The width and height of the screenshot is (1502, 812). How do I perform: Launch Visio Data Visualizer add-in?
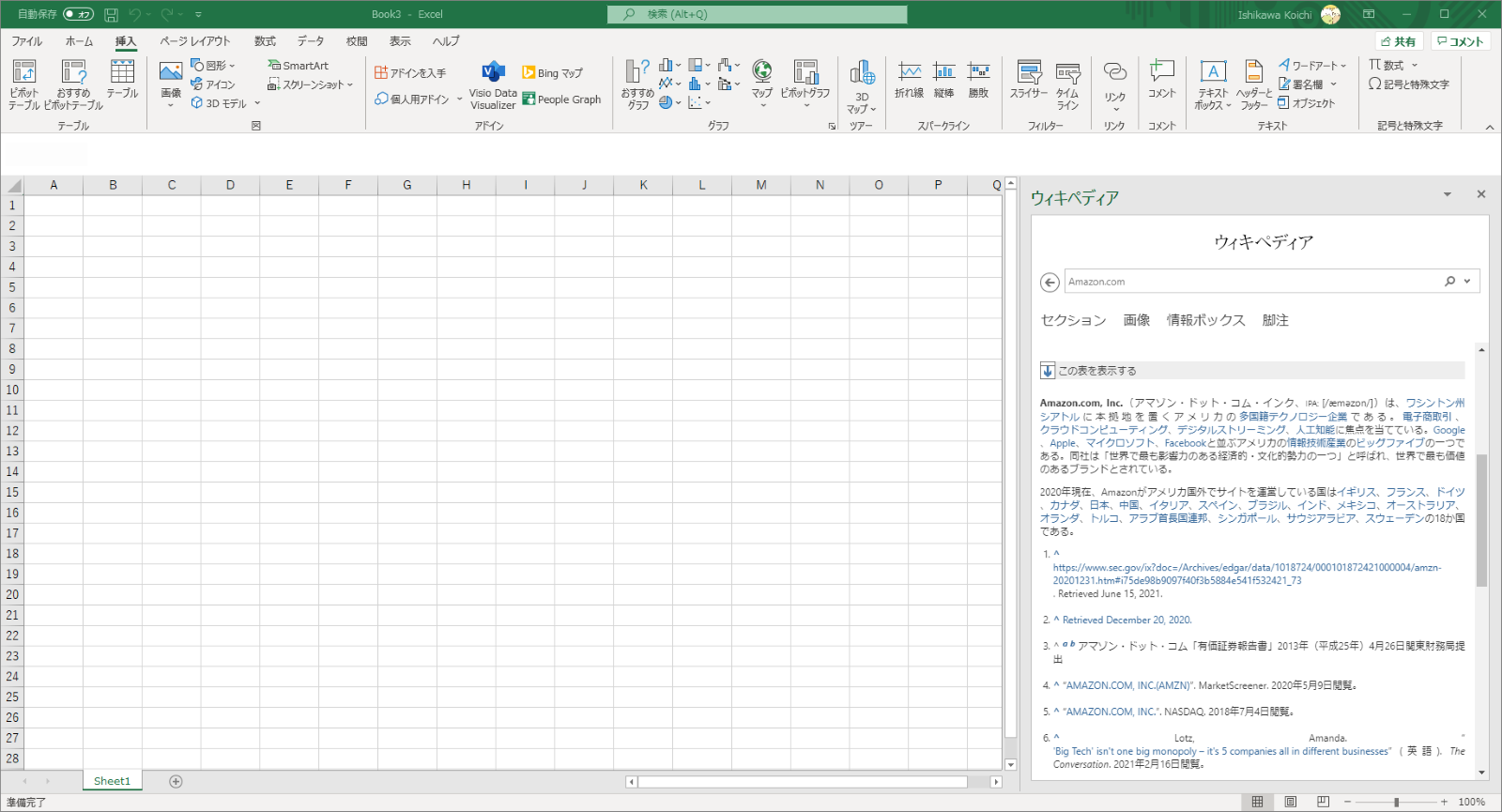[493, 84]
